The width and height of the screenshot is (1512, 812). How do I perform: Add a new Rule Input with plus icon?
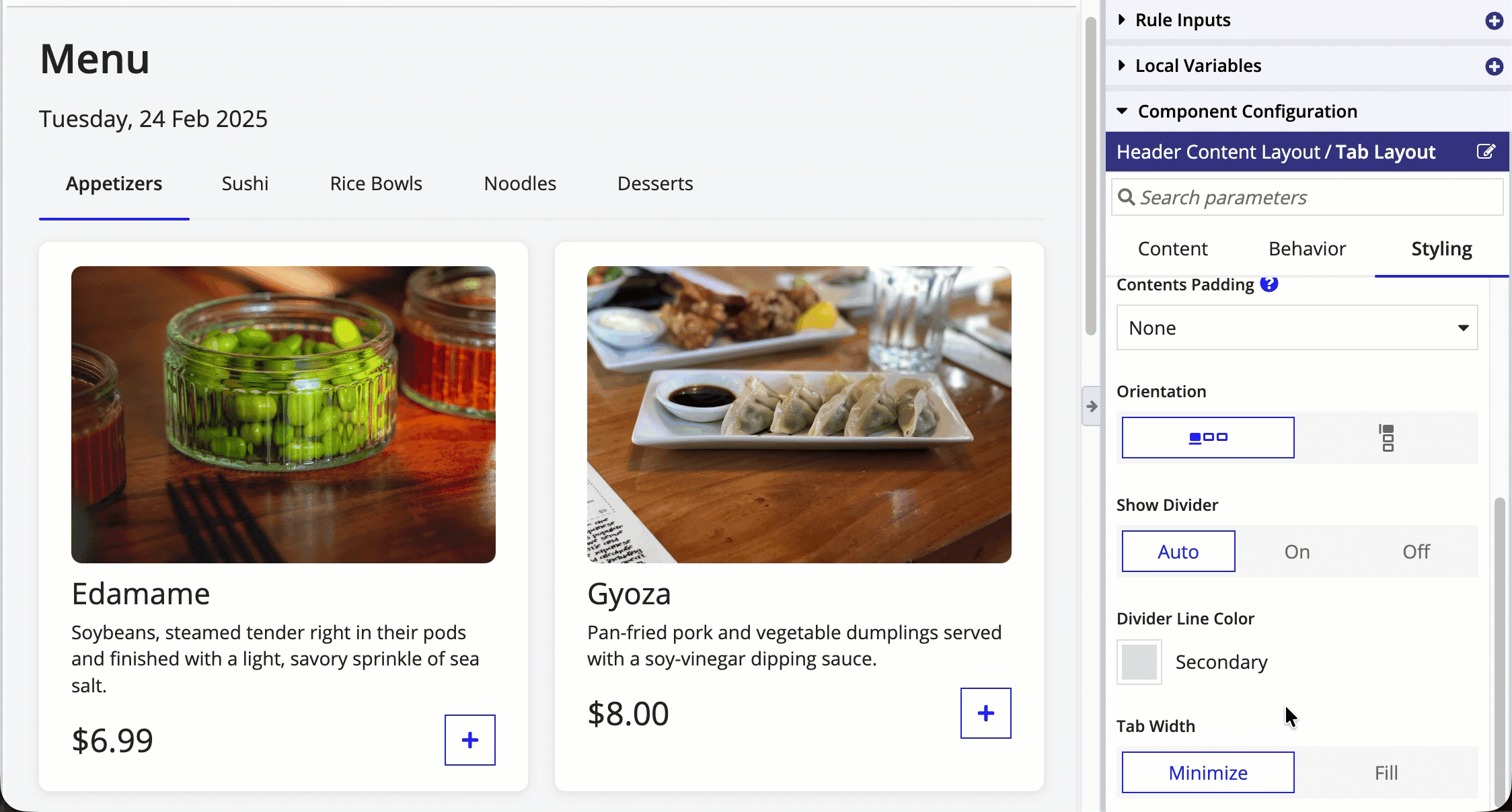(x=1494, y=21)
